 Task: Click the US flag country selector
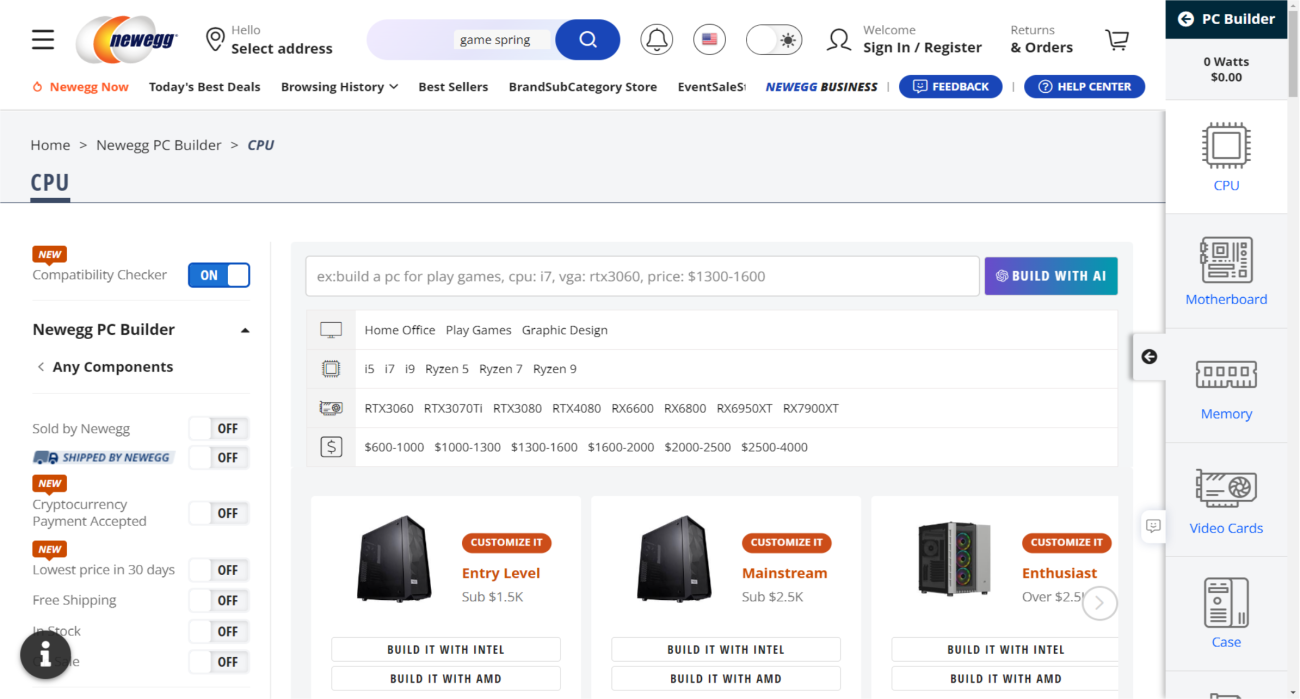710,40
